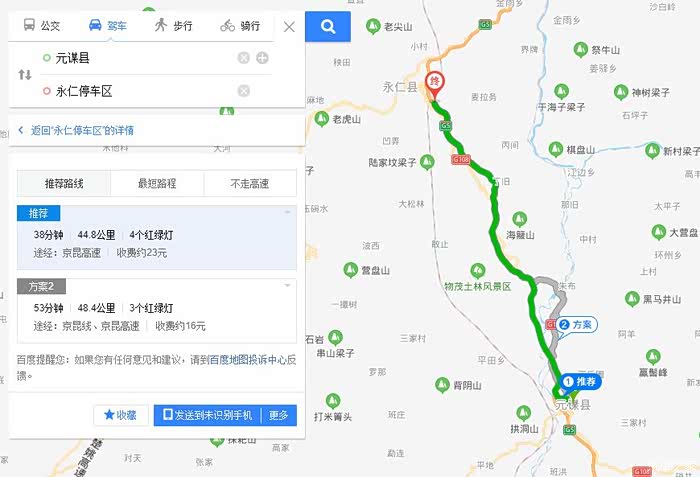The height and width of the screenshot is (477, 700).
Task: Expand the 方案2 route details arrow
Action: tap(288, 285)
